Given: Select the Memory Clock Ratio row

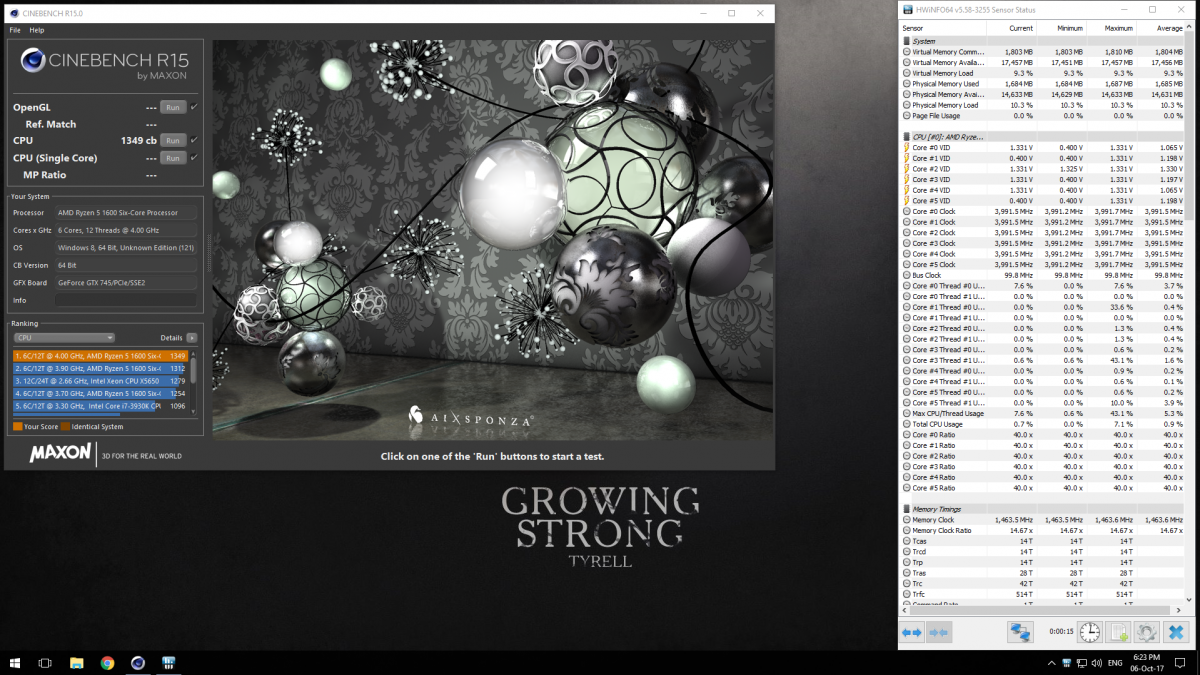Looking at the screenshot, I should [1043, 530].
